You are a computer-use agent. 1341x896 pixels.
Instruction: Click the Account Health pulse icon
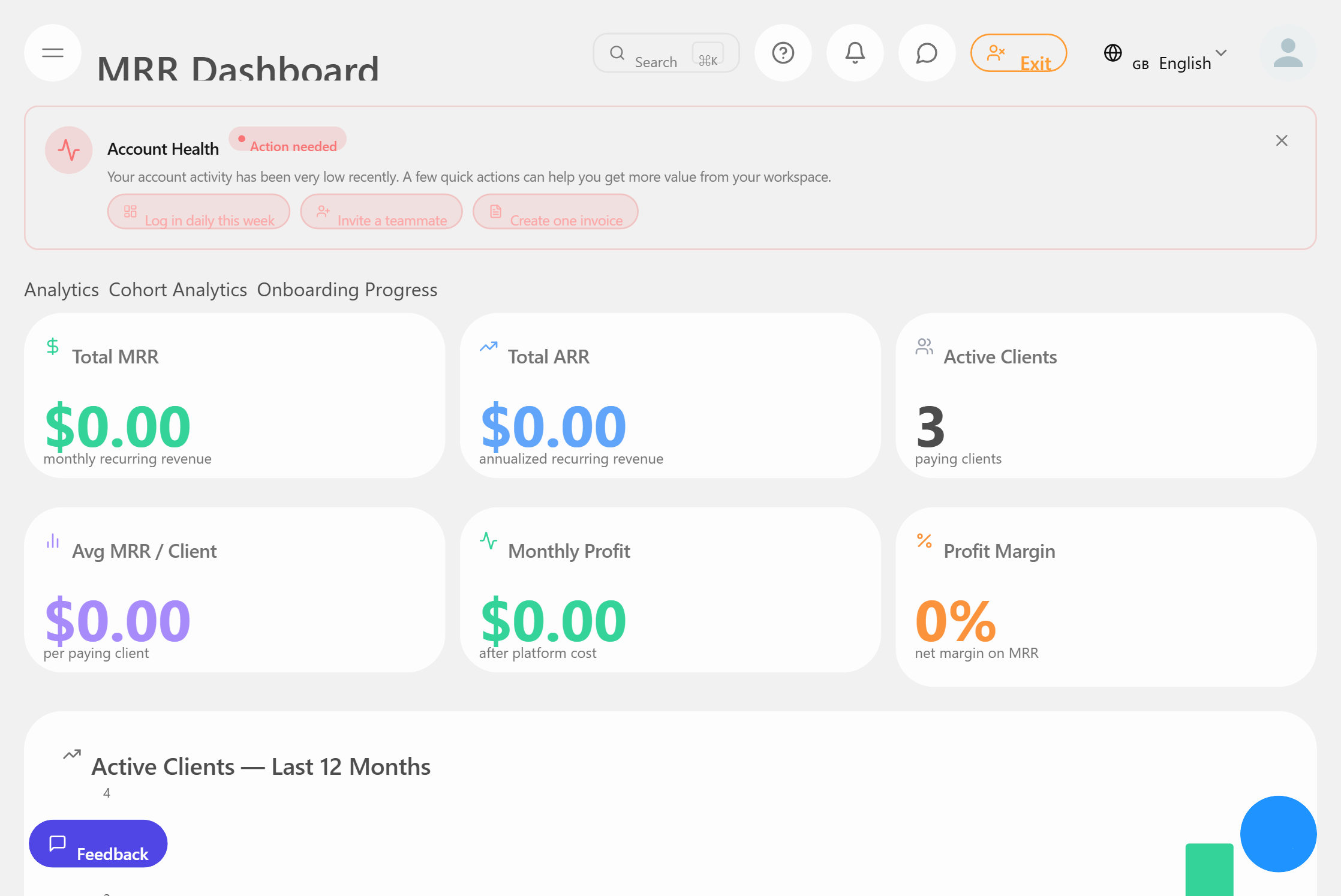tap(69, 150)
